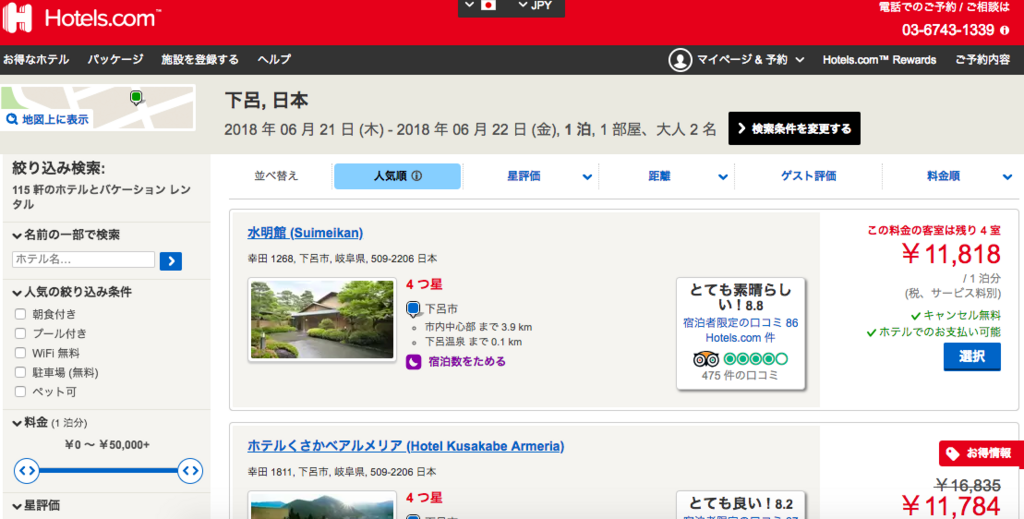Click green map pin on map thumbnail
Viewport: 1024px width, 519px height.
click(x=136, y=98)
